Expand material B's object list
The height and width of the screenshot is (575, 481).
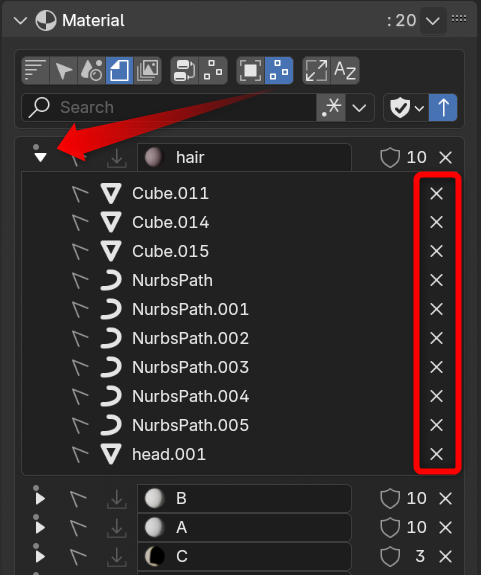pos(40,498)
